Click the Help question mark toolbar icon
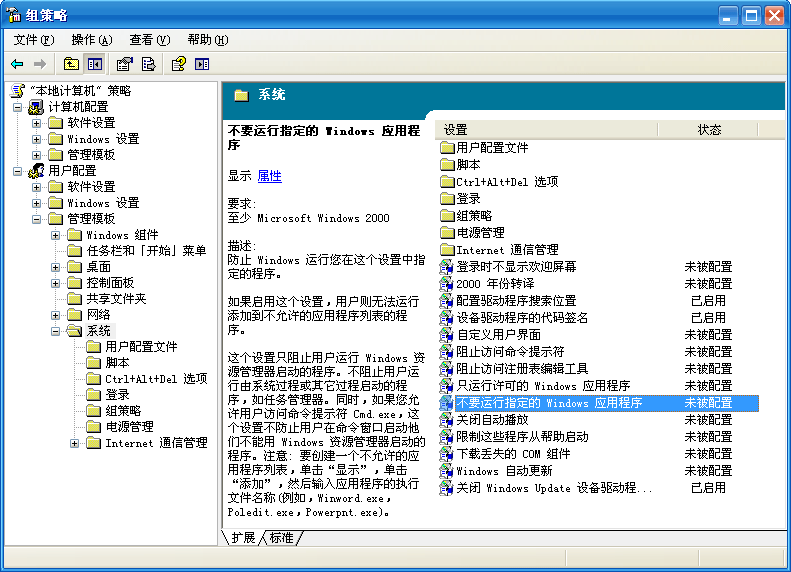The width and height of the screenshot is (791, 572). (x=178, y=64)
